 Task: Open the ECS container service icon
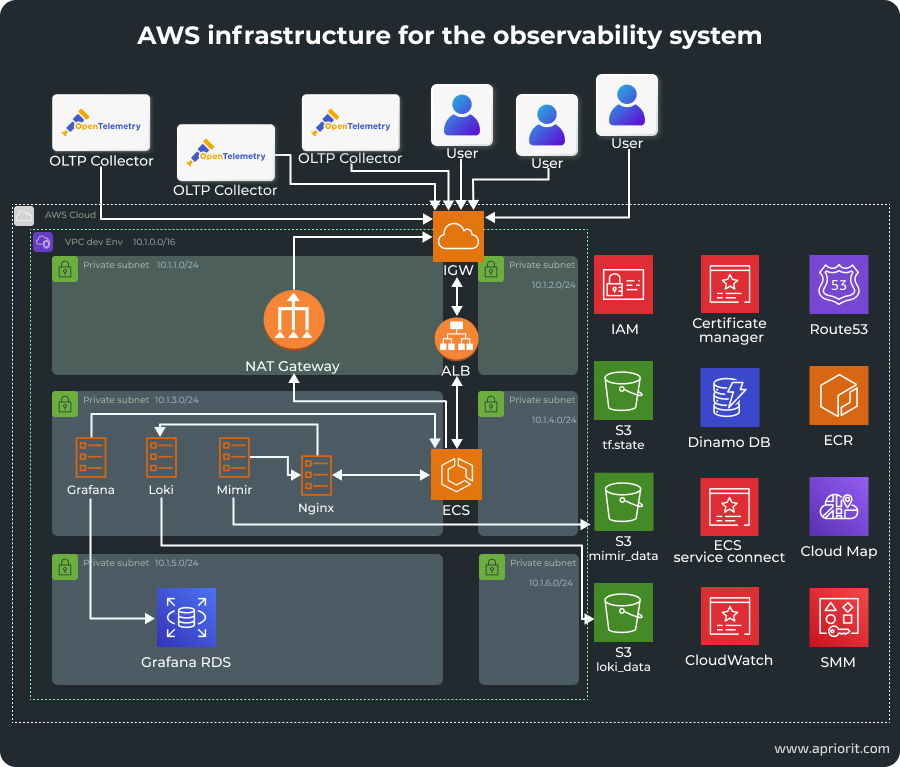457,475
